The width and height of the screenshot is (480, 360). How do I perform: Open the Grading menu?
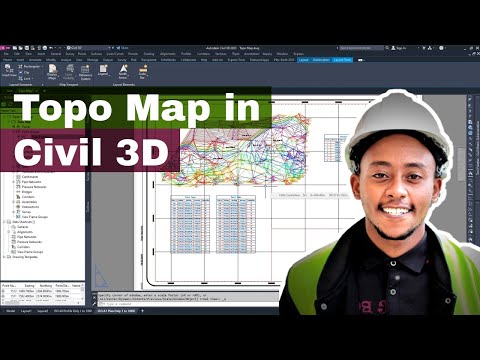pos(149,54)
